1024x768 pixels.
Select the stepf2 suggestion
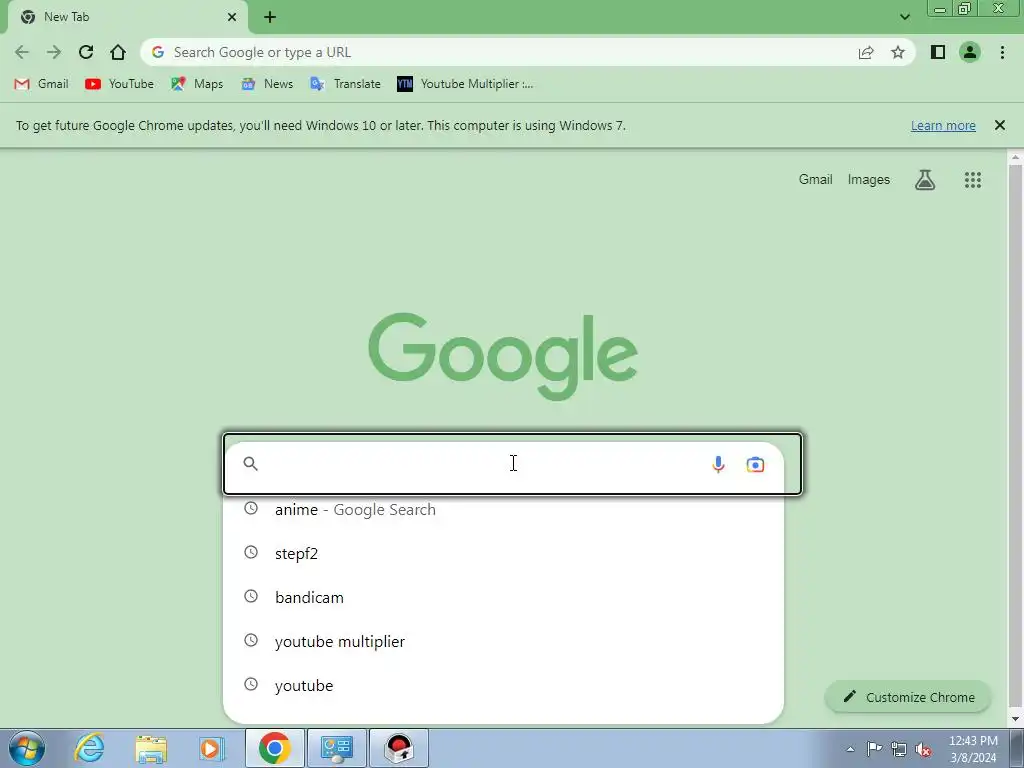503,553
